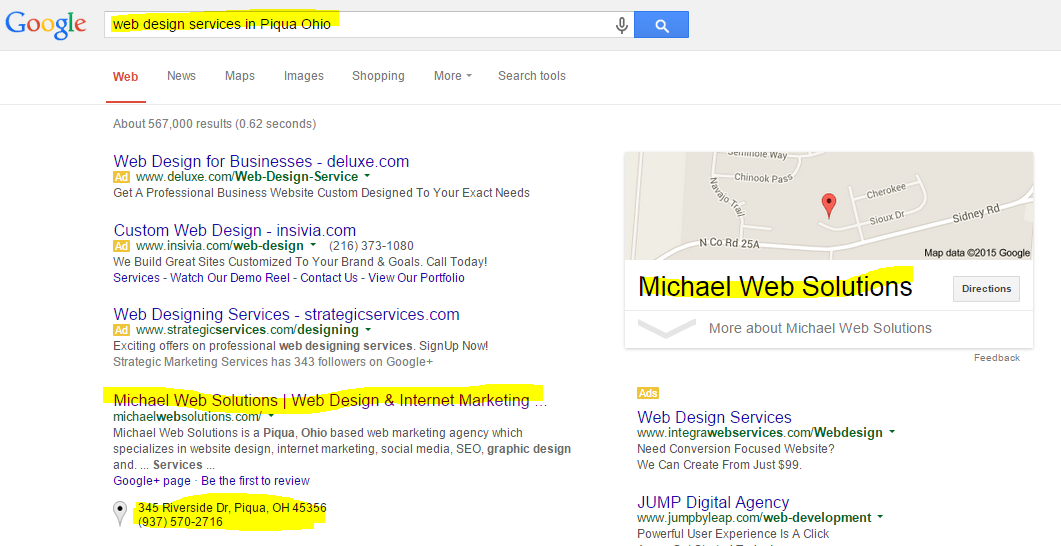Open the Google+ page link

coord(152,481)
